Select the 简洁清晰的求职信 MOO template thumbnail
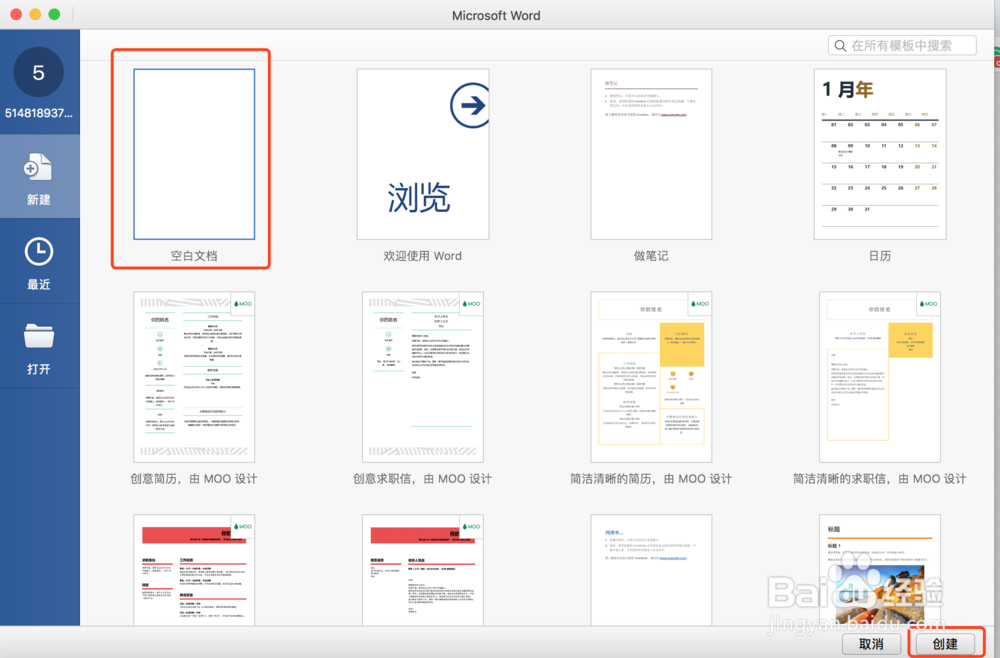The image size is (1000, 658). pyautogui.click(x=880, y=377)
